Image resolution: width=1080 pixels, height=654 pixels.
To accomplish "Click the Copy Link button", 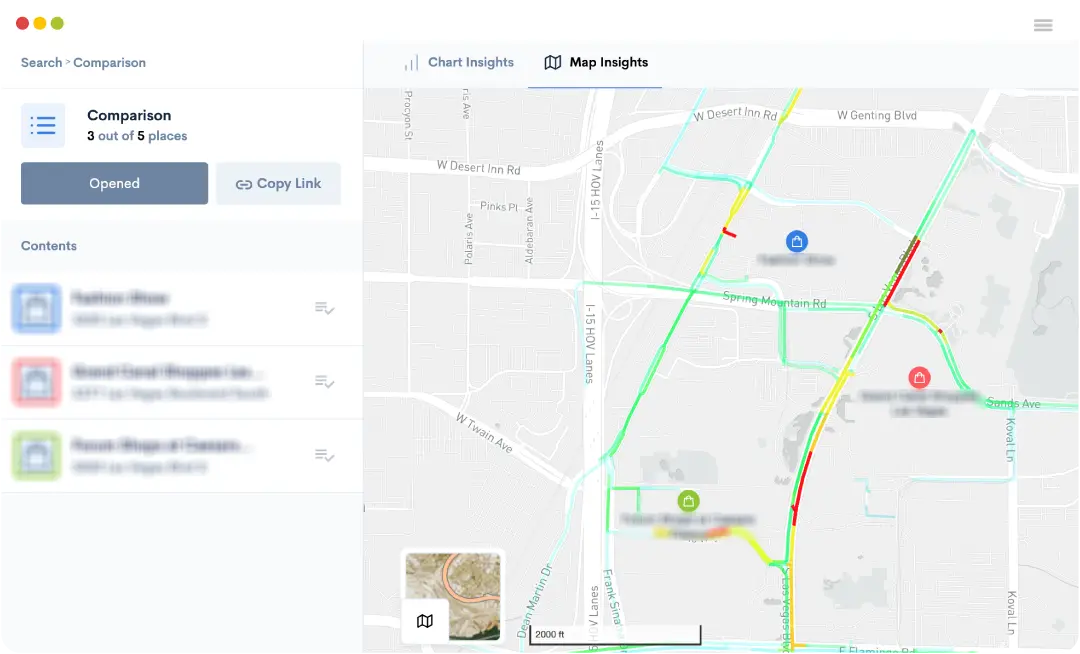I will 278,184.
